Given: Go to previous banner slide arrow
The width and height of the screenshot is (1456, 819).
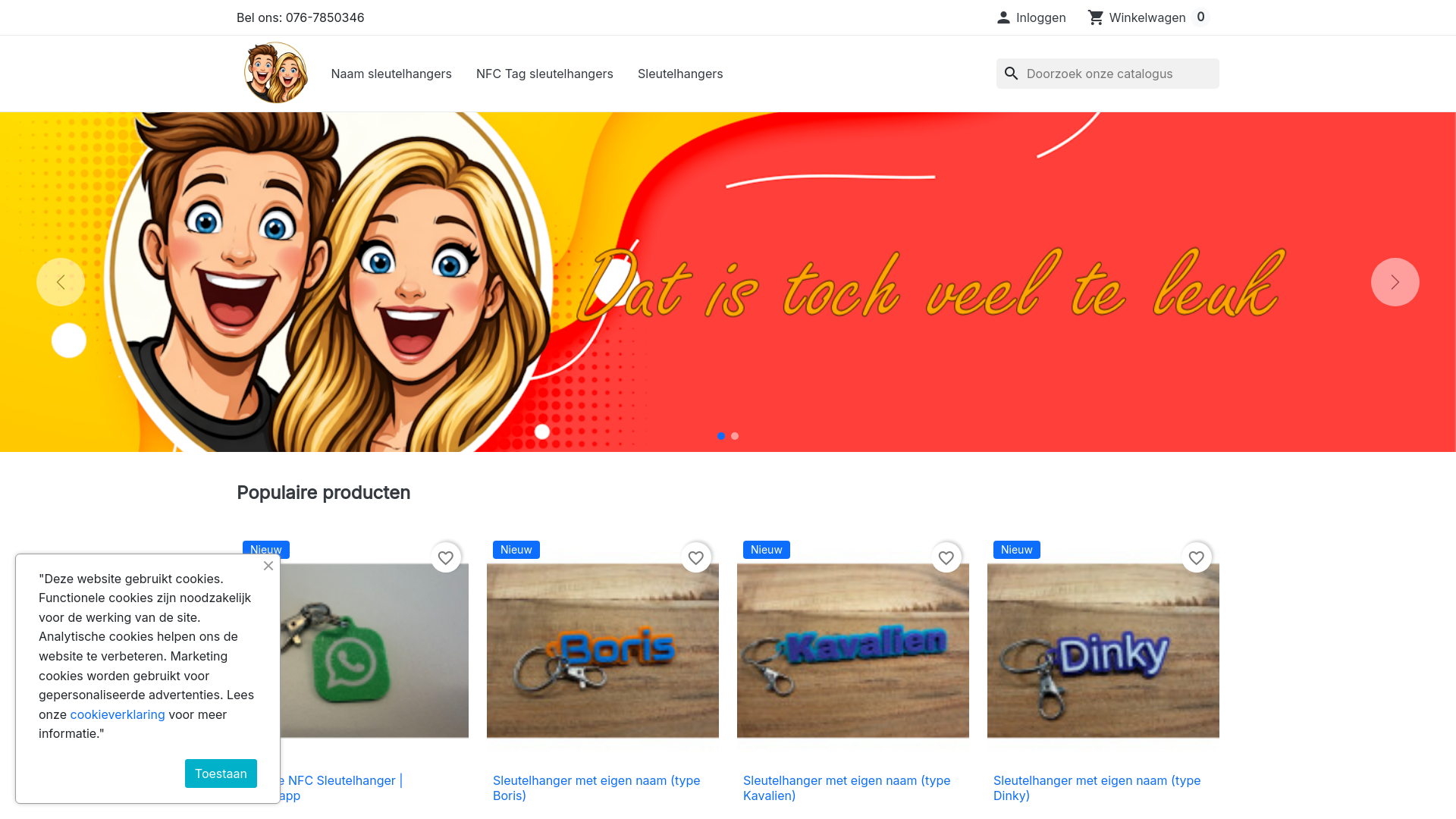Looking at the screenshot, I should [x=61, y=282].
